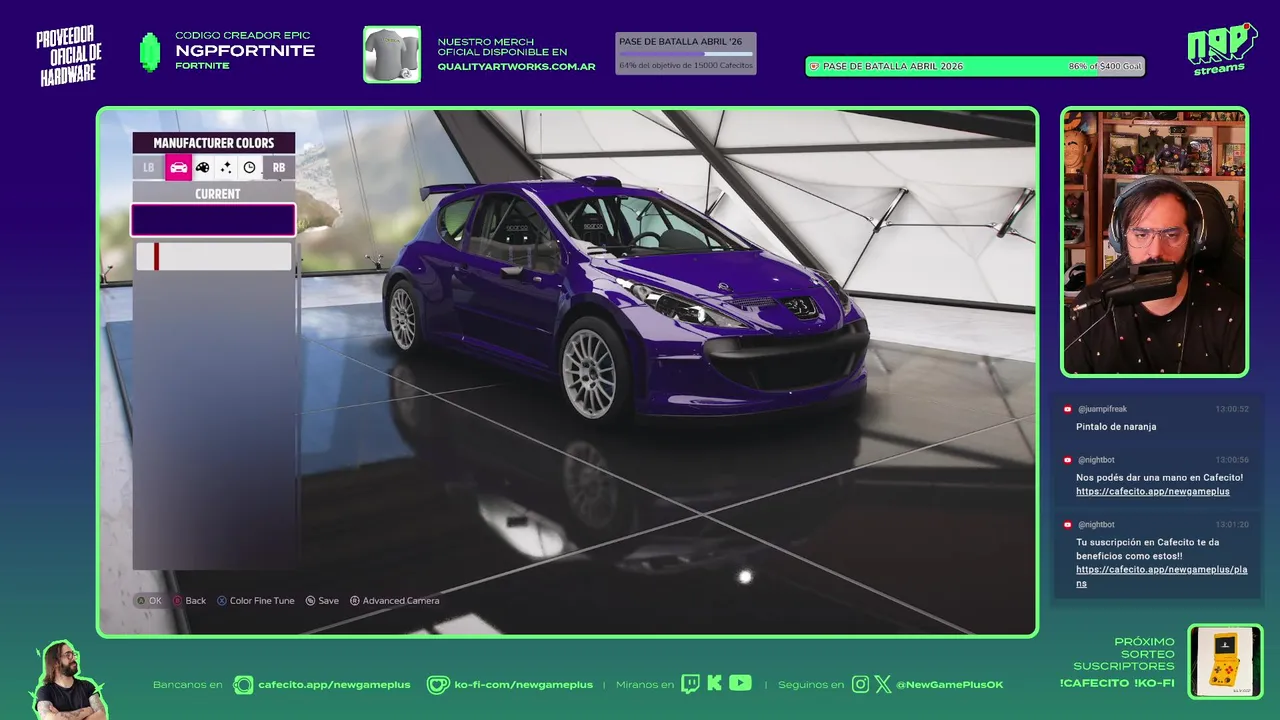Click the @NewGamePlusOK handle
This screenshot has width=1280, height=720.
949,685
